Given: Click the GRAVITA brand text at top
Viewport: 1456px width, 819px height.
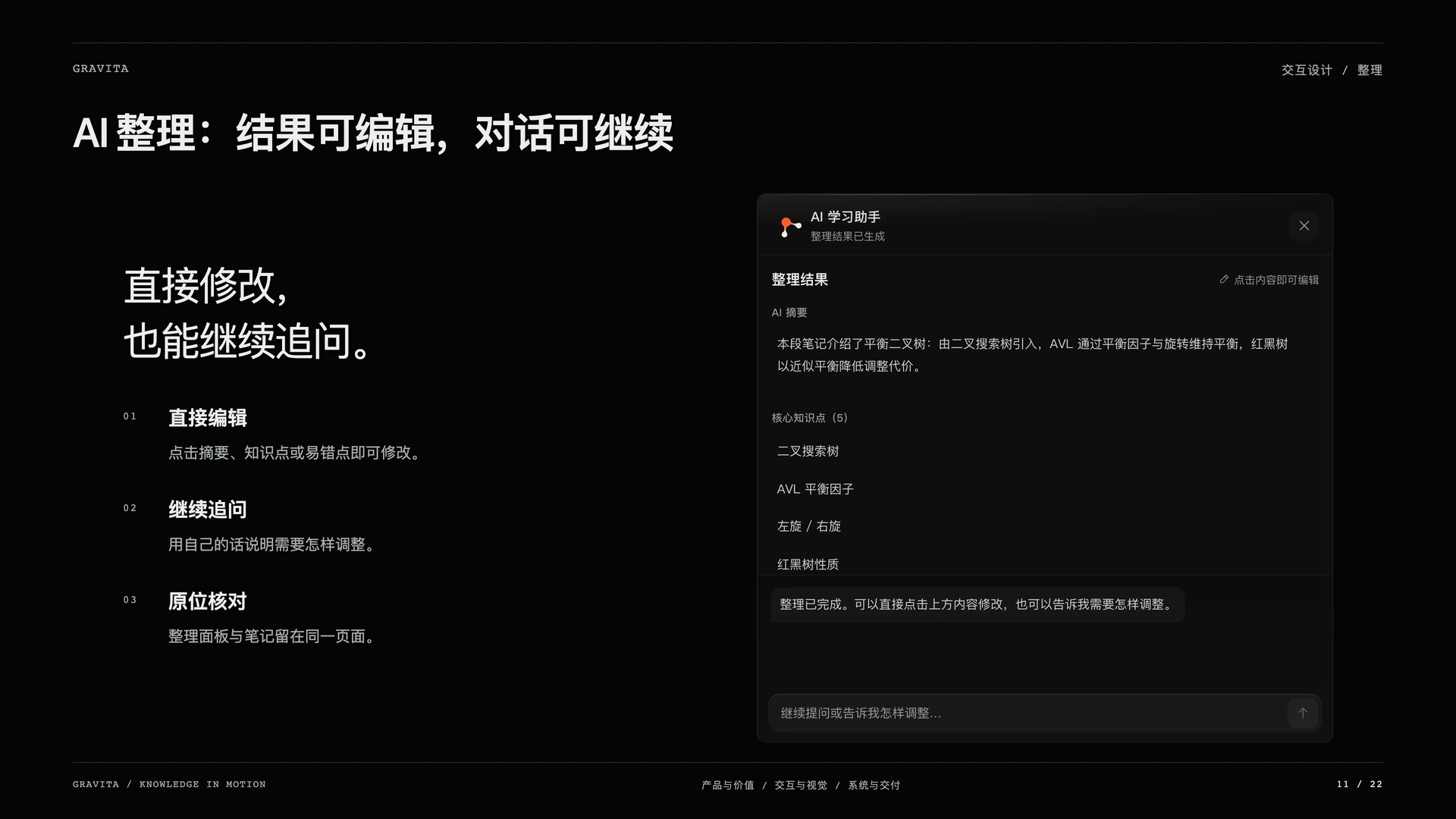Looking at the screenshot, I should (x=101, y=68).
